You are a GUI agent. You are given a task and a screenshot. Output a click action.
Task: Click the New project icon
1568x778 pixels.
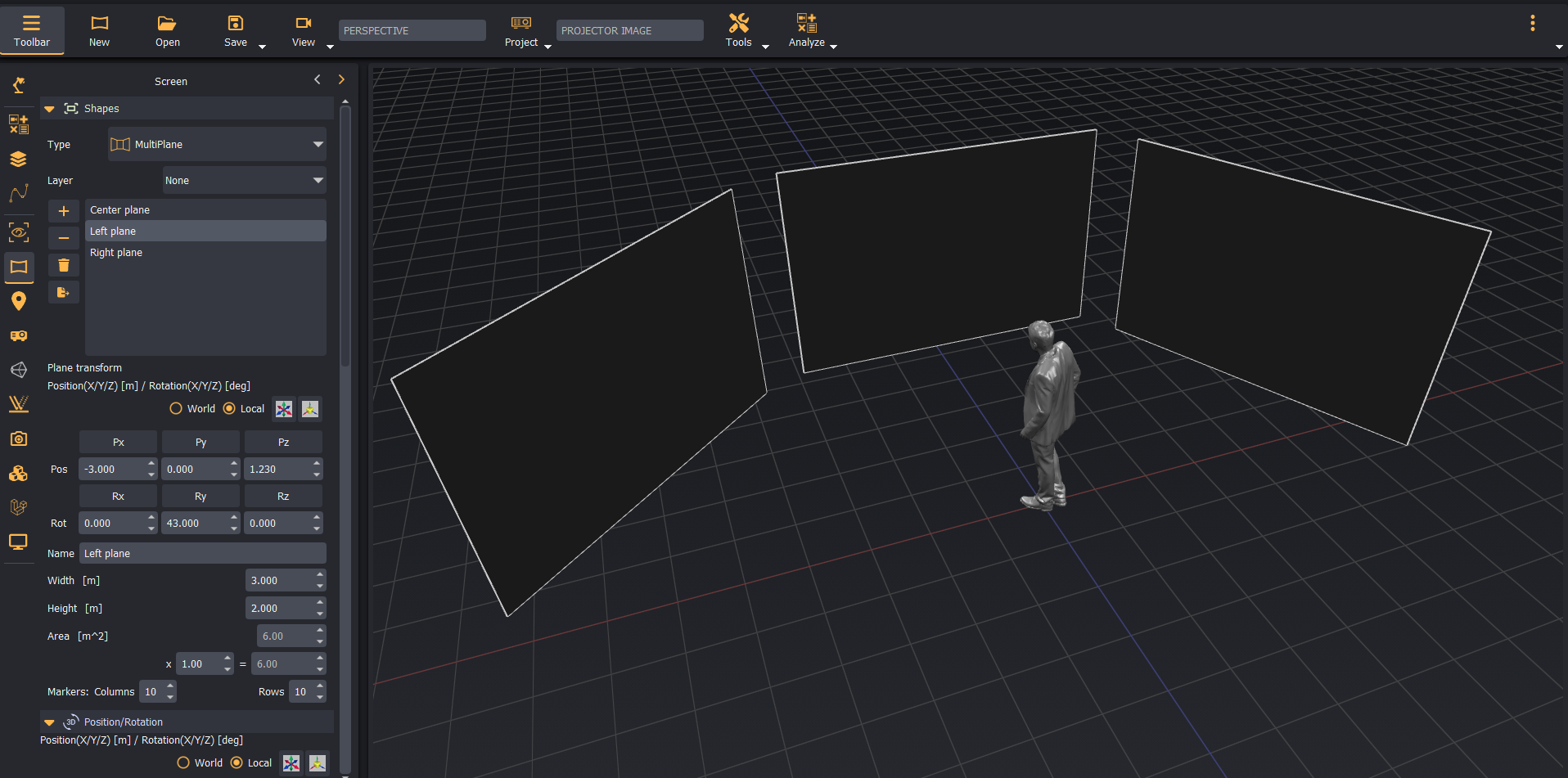(x=99, y=23)
